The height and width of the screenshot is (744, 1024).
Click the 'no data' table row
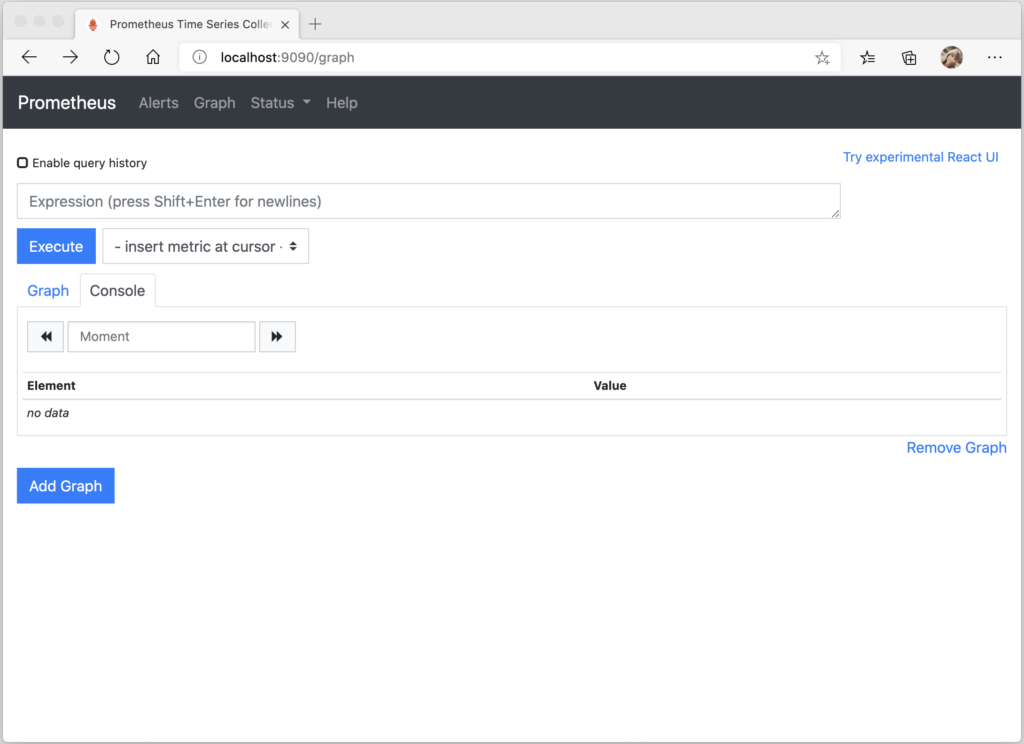click(511, 413)
